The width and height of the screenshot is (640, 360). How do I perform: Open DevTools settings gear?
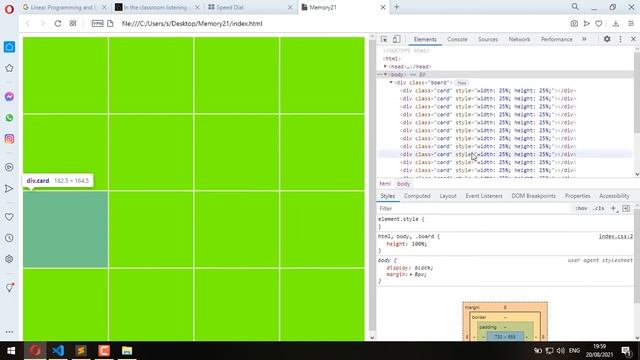pos(607,39)
